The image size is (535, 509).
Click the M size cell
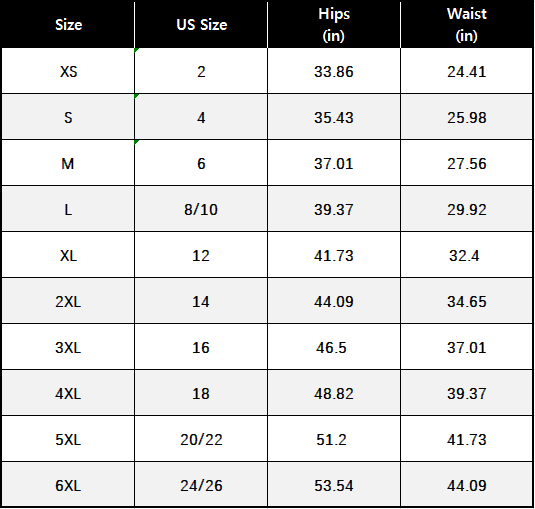[x=68, y=163]
